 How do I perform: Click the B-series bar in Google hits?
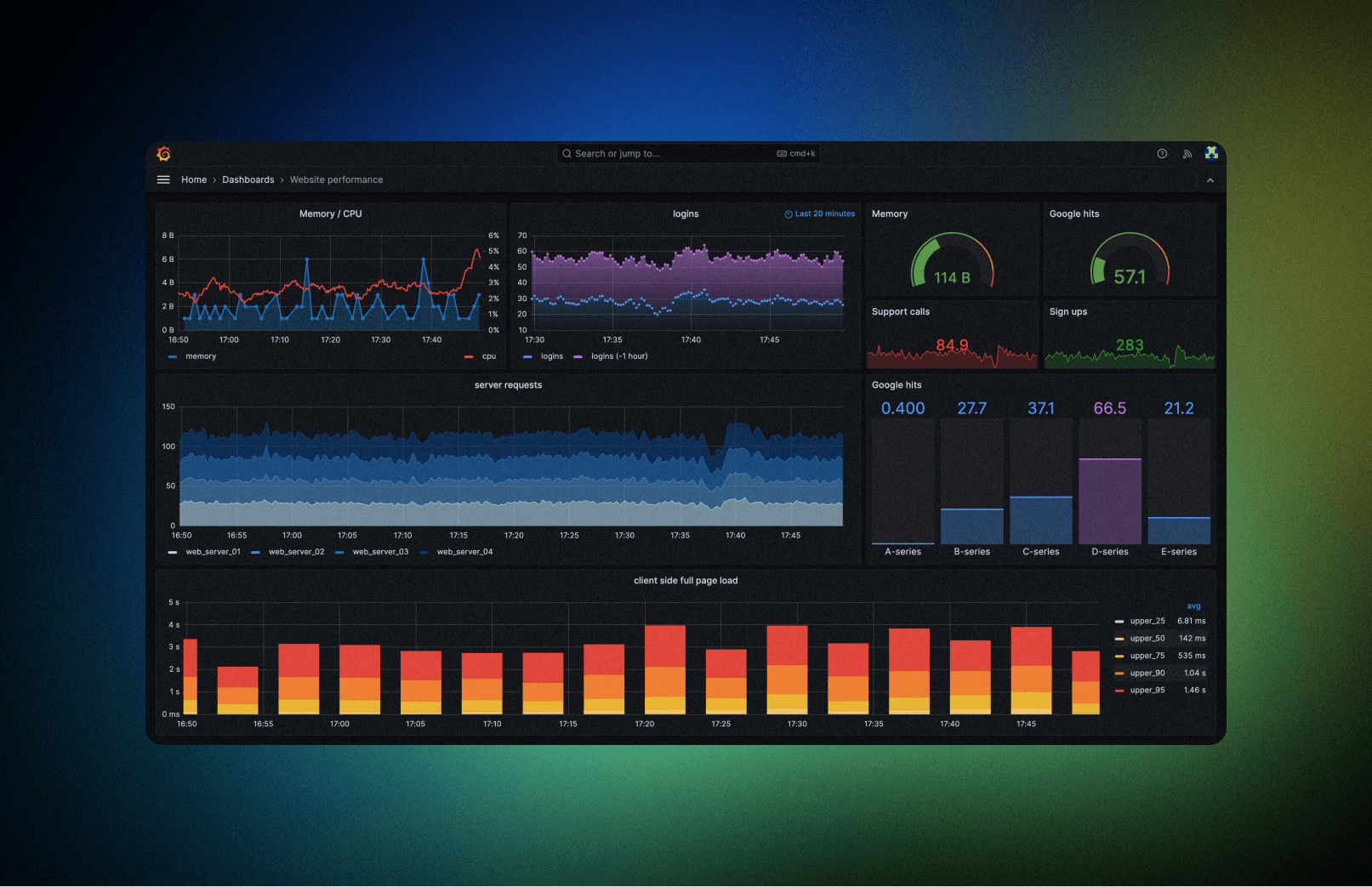tap(971, 526)
